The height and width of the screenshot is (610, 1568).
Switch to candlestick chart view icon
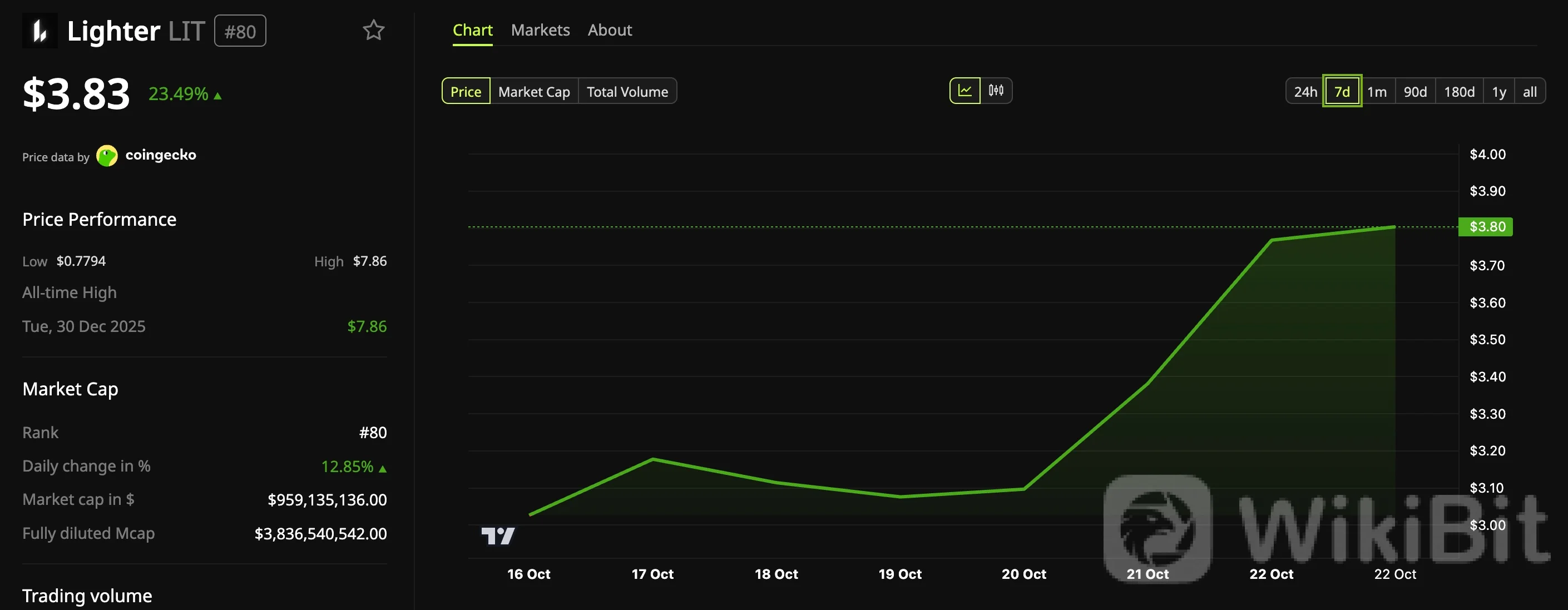pyautogui.click(x=996, y=91)
